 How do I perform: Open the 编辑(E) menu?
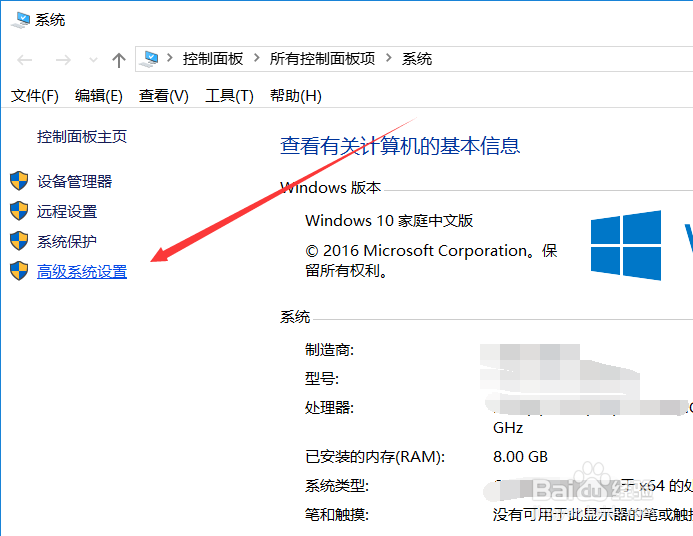(x=99, y=95)
